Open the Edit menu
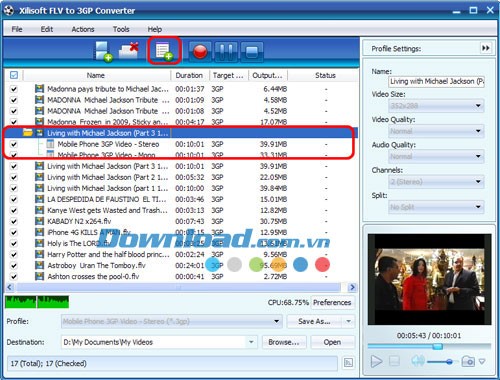The width and height of the screenshot is (500, 380). coord(47,29)
